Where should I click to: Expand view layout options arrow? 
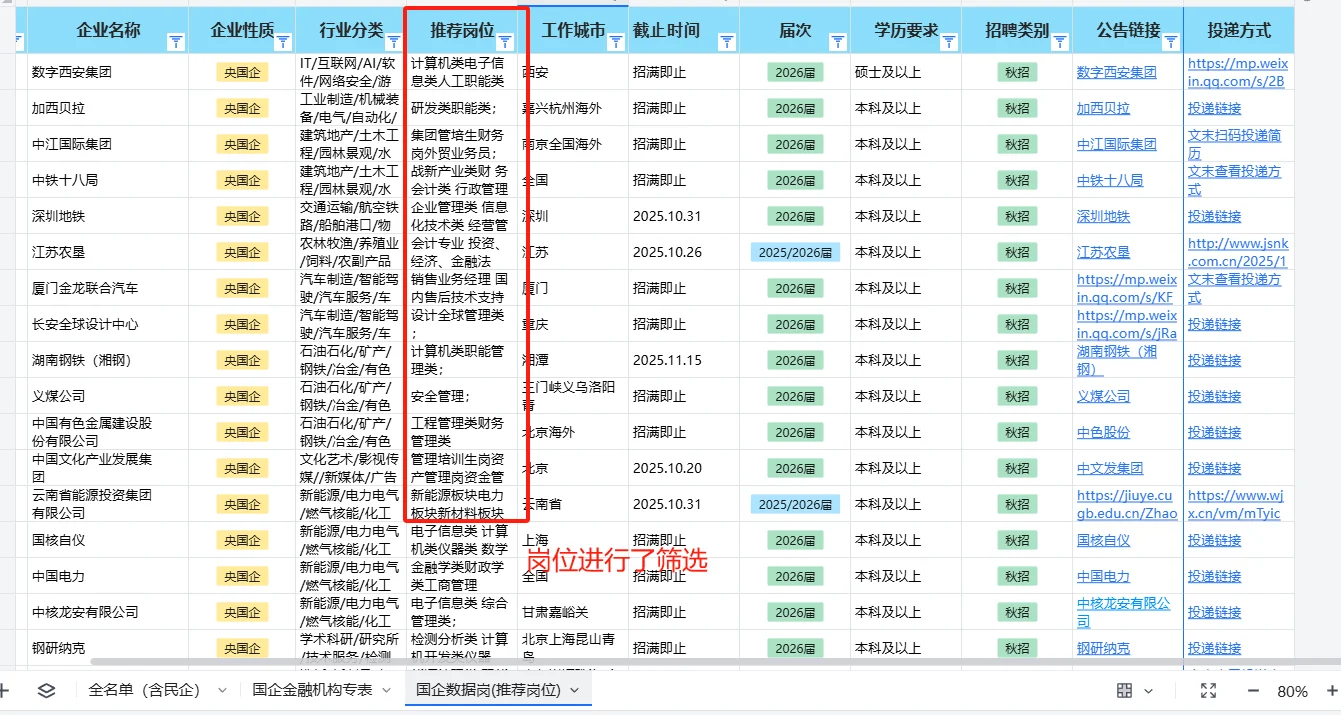(x=1148, y=691)
